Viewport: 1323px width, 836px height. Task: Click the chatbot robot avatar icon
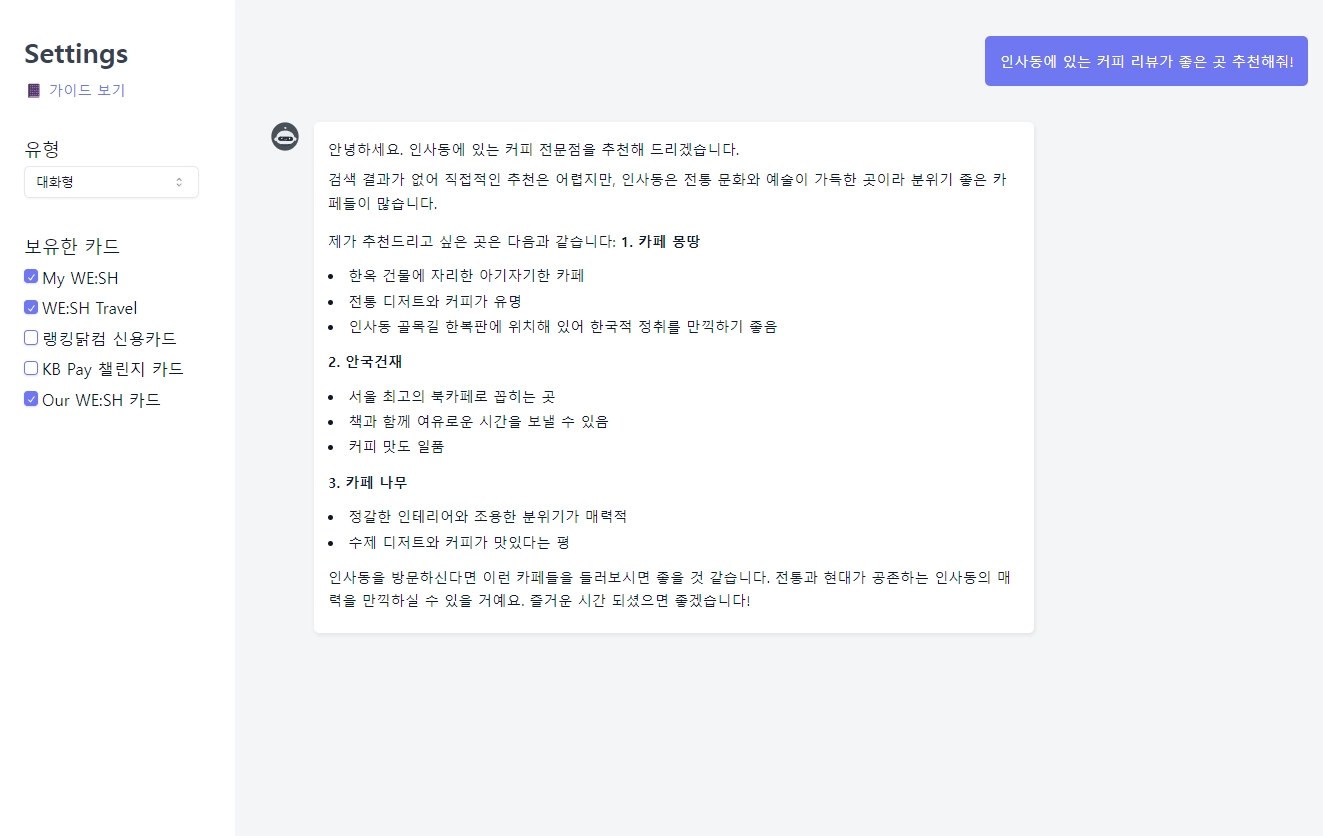point(285,137)
